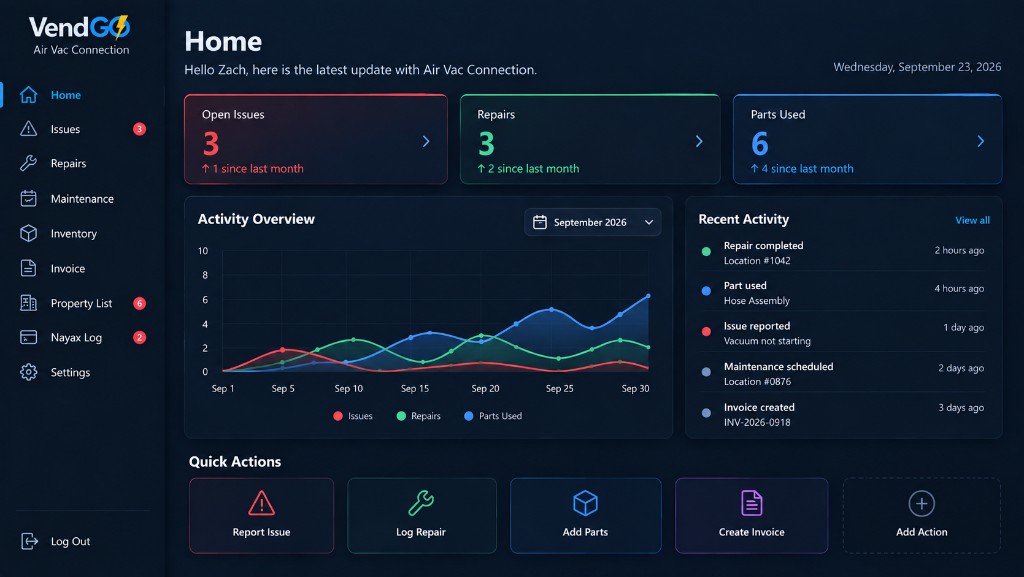The width and height of the screenshot is (1024, 577).
Task: Click the Settings gear icon
Action: [x=28, y=372]
